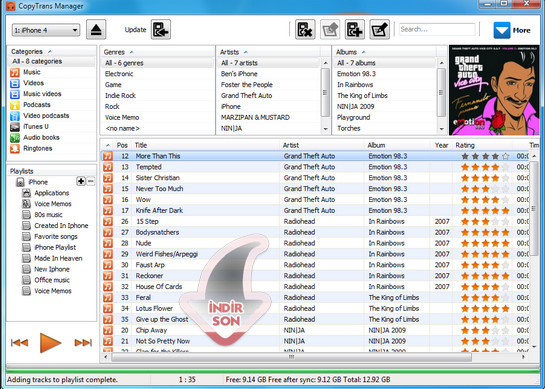Click the Update sync icon button
Image resolution: width=545 pixels, height=389 pixels.
point(161,30)
